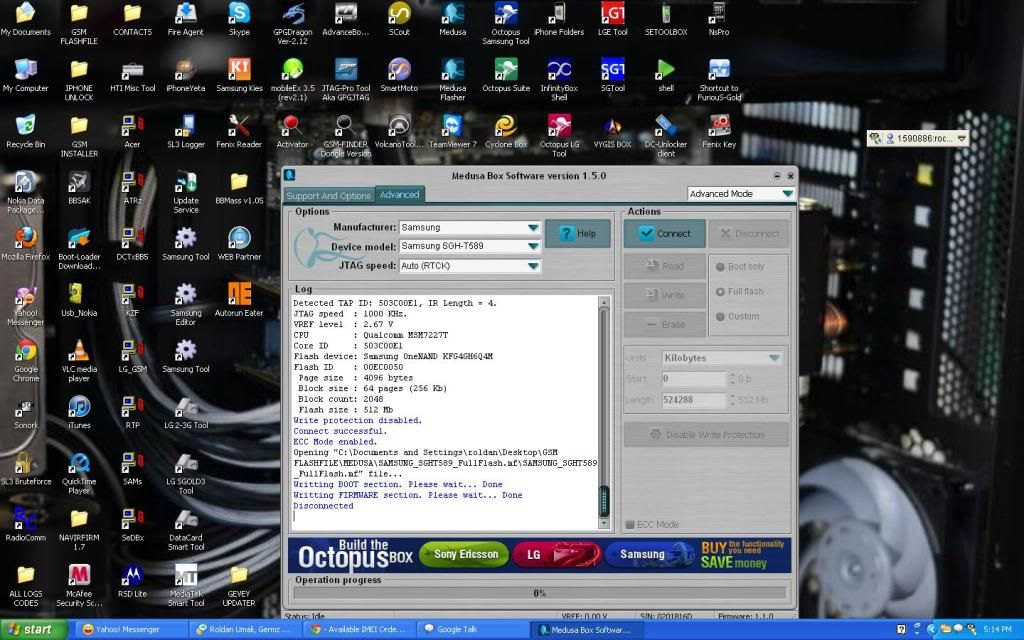Select the TeamViewer 7 icon
The width and height of the screenshot is (1024, 640).
(x=453, y=131)
